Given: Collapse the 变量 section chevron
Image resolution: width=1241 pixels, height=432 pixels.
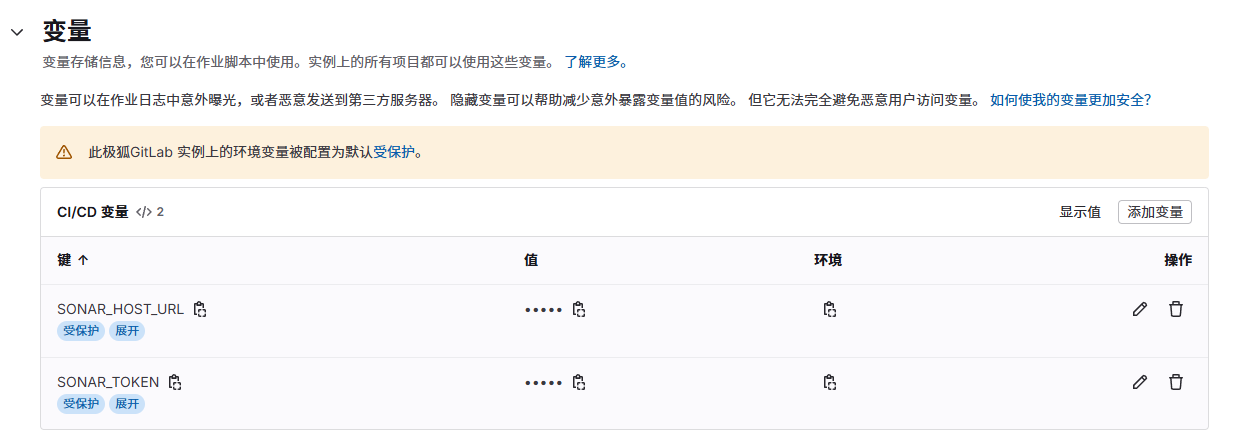Looking at the screenshot, I should [17, 33].
